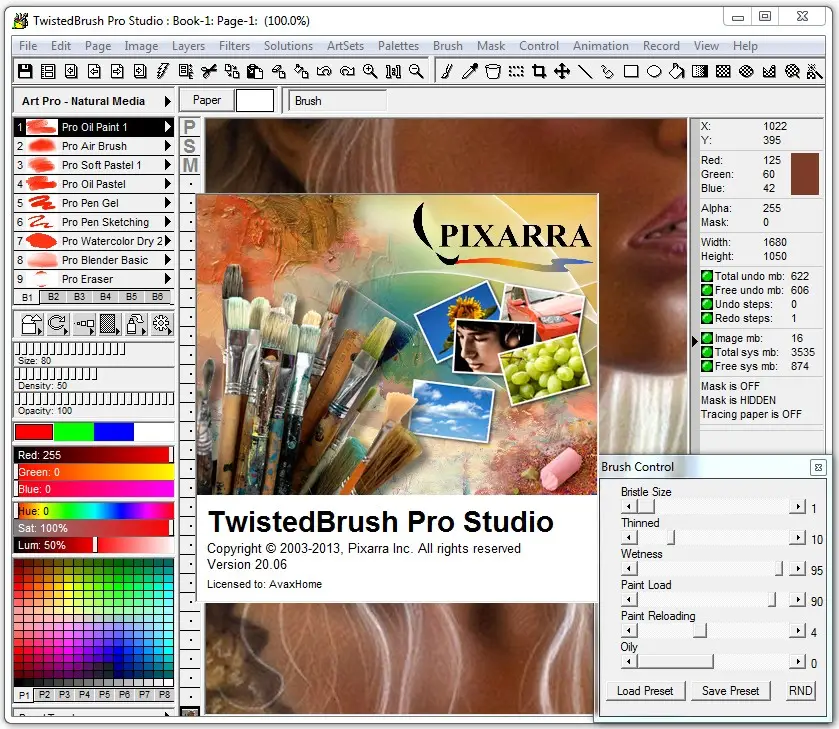Image resolution: width=839 pixels, height=729 pixels.
Task: Open the Palettes menu
Action: 398,46
